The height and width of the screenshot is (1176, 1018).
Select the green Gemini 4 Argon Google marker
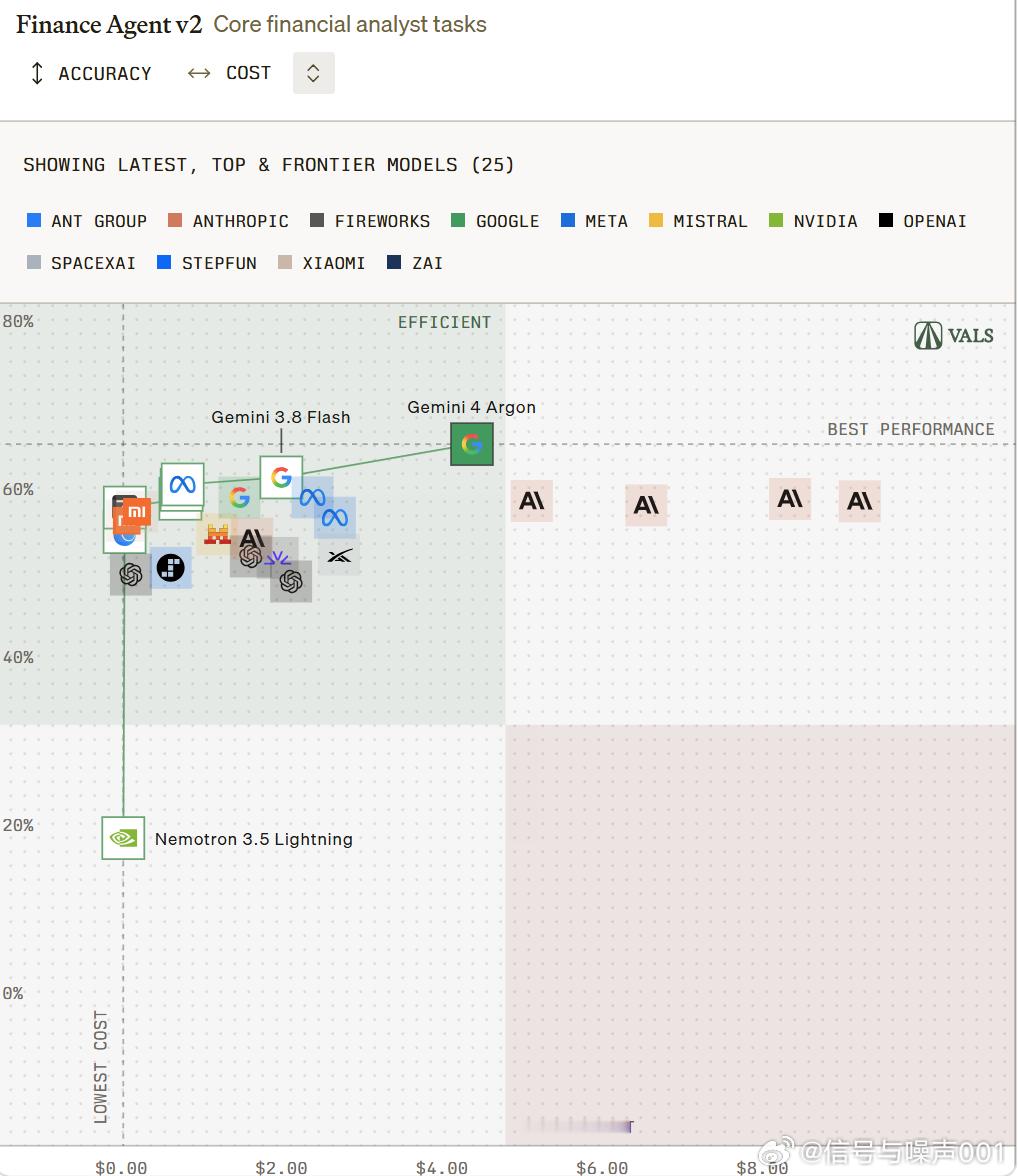point(472,444)
